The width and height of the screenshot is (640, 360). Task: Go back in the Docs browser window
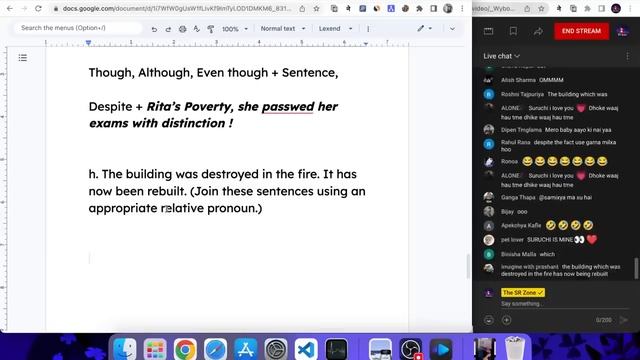(x=10, y=8)
